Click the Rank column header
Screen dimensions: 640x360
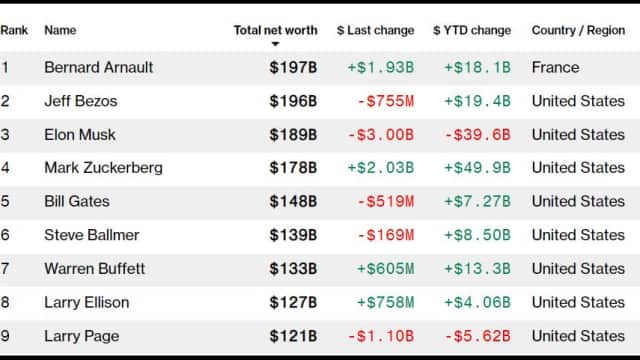tap(14, 30)
